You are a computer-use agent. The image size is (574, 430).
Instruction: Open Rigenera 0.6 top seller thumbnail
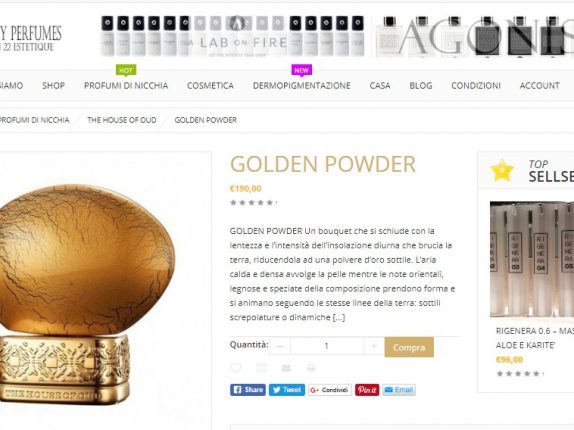[532, 259]
